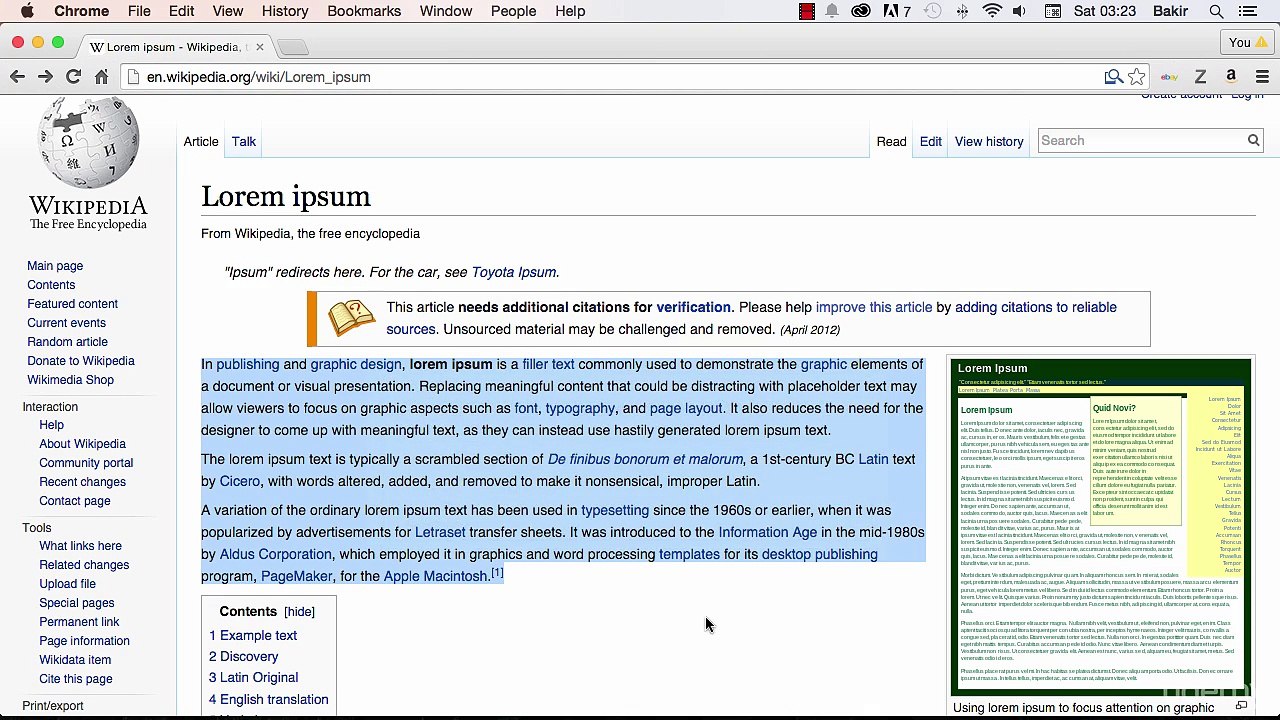The image size is (1280, 720).
Task: Follow the Cicero link
Action: [x=240, y=481]
